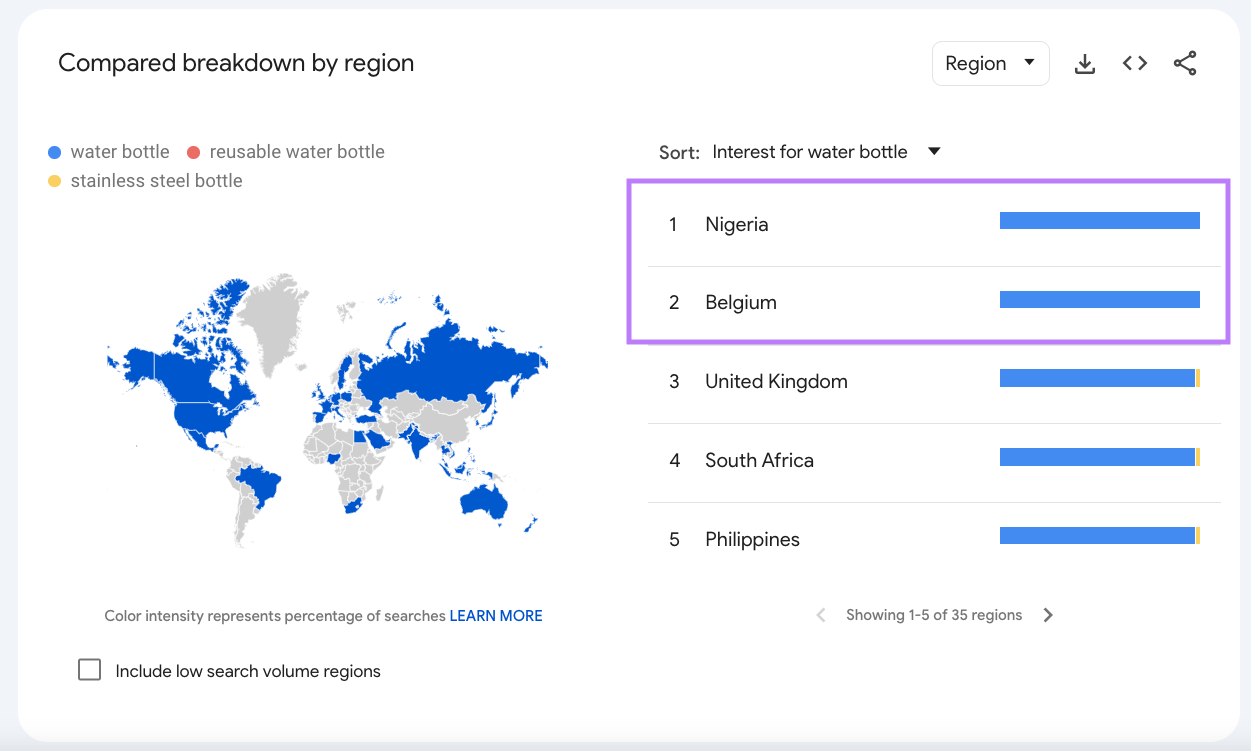
Task: Click the yellow stainless steel bottle legend dot
Action: (53, 180)
